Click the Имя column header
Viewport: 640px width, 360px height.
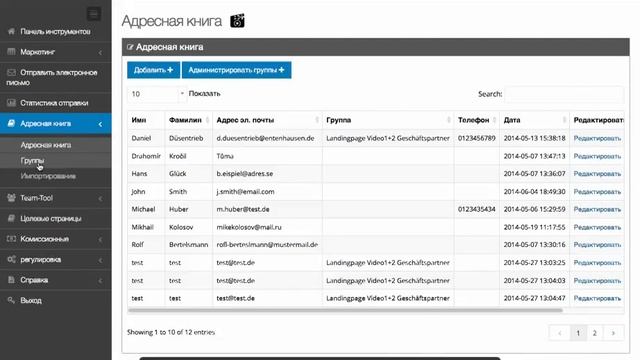pos(146,120)
